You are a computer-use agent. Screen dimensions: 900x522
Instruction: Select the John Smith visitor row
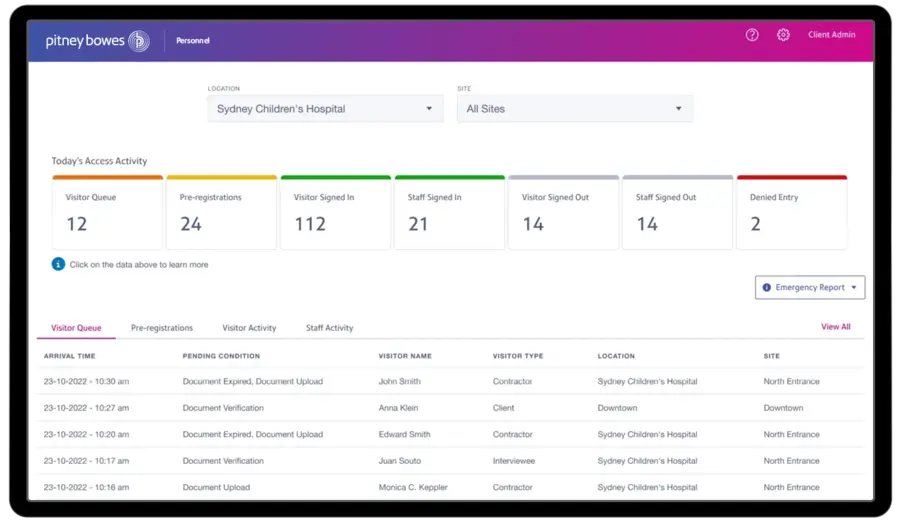pos(400,382)
